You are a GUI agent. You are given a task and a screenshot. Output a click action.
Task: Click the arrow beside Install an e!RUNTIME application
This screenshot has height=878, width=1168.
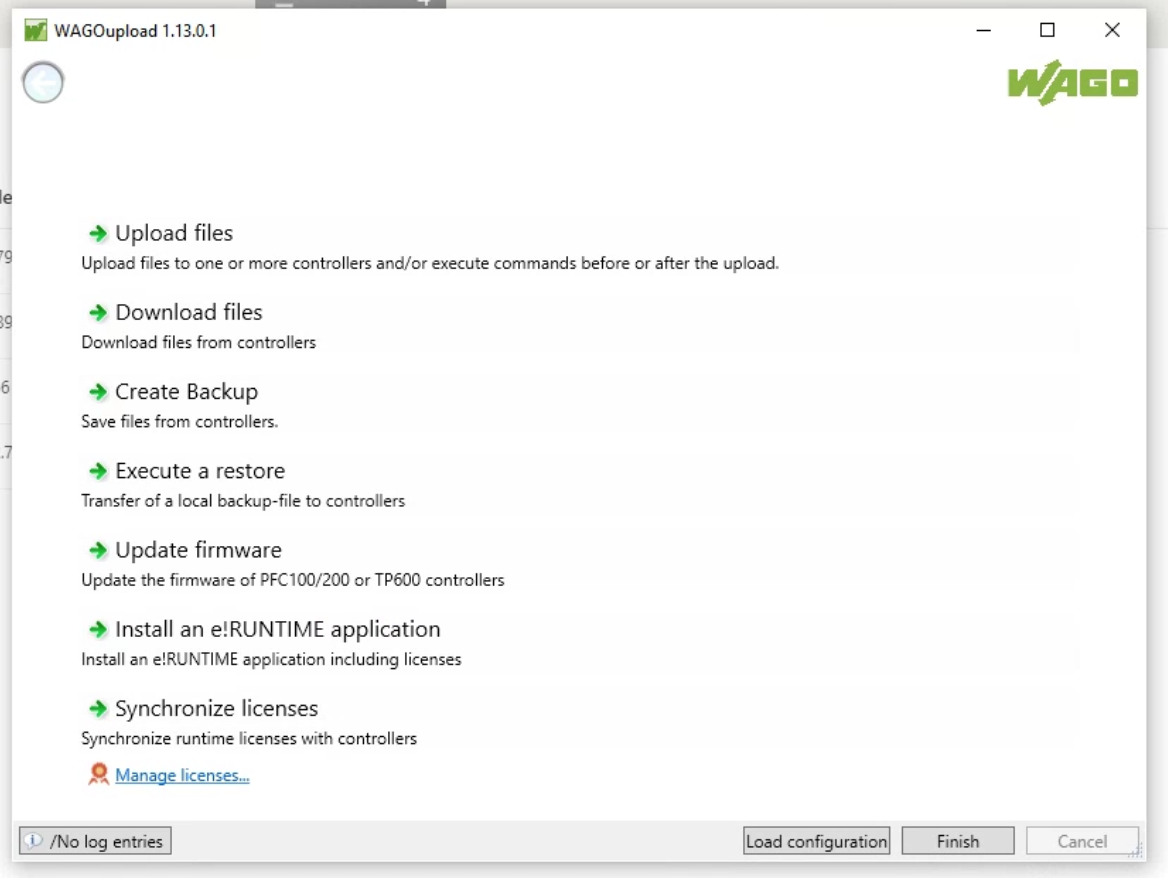click(x=98, y=630)
